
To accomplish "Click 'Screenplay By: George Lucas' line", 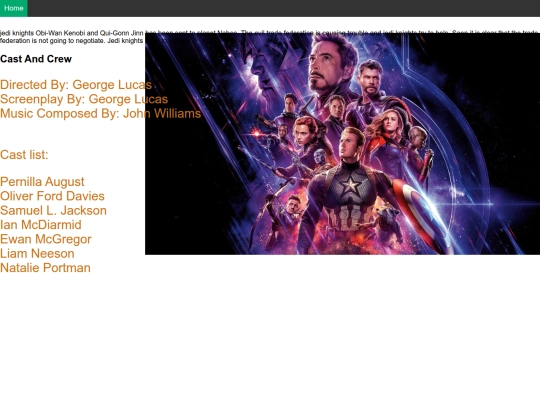I will coord(84,99).
